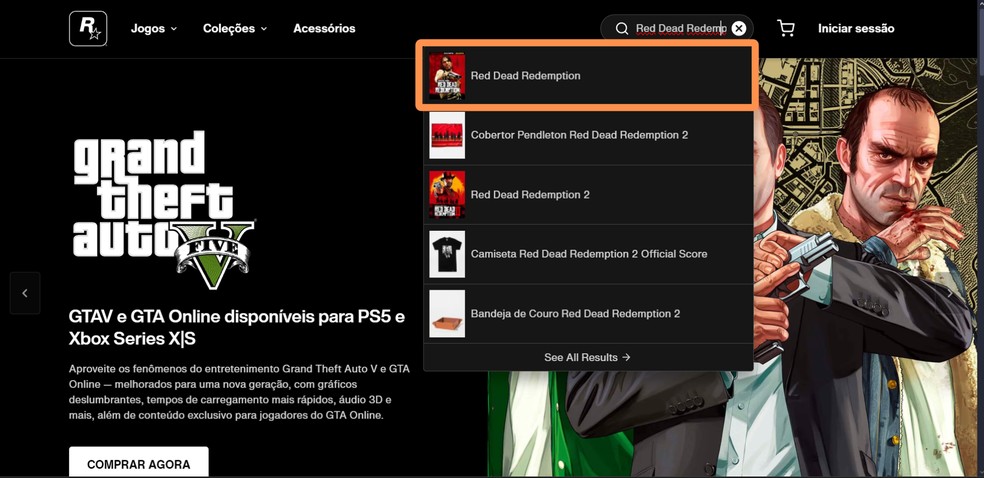The image size is (984, 478).
Task: Open the Pendleton blanket thumbnail
Action: coord(447,135)
